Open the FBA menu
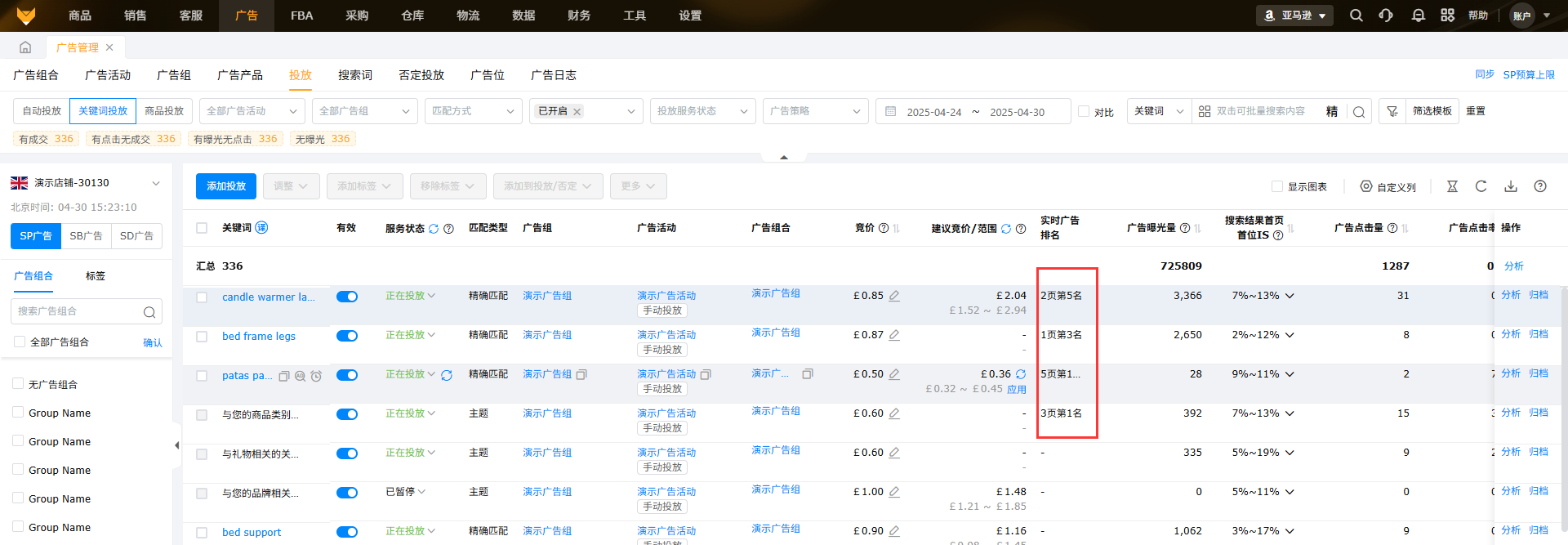The height and width of the screenshot is (545, 1568). 301,16
